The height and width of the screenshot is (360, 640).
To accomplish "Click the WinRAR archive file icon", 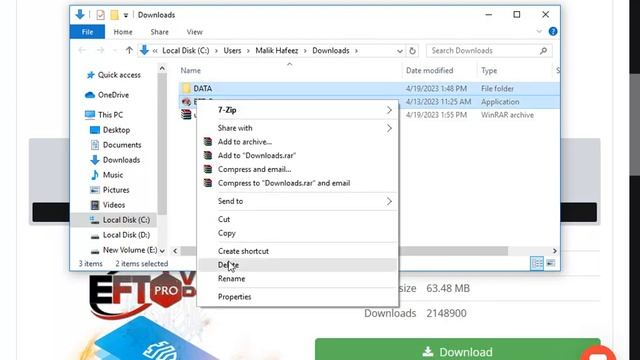I will (x=186, y=115).
